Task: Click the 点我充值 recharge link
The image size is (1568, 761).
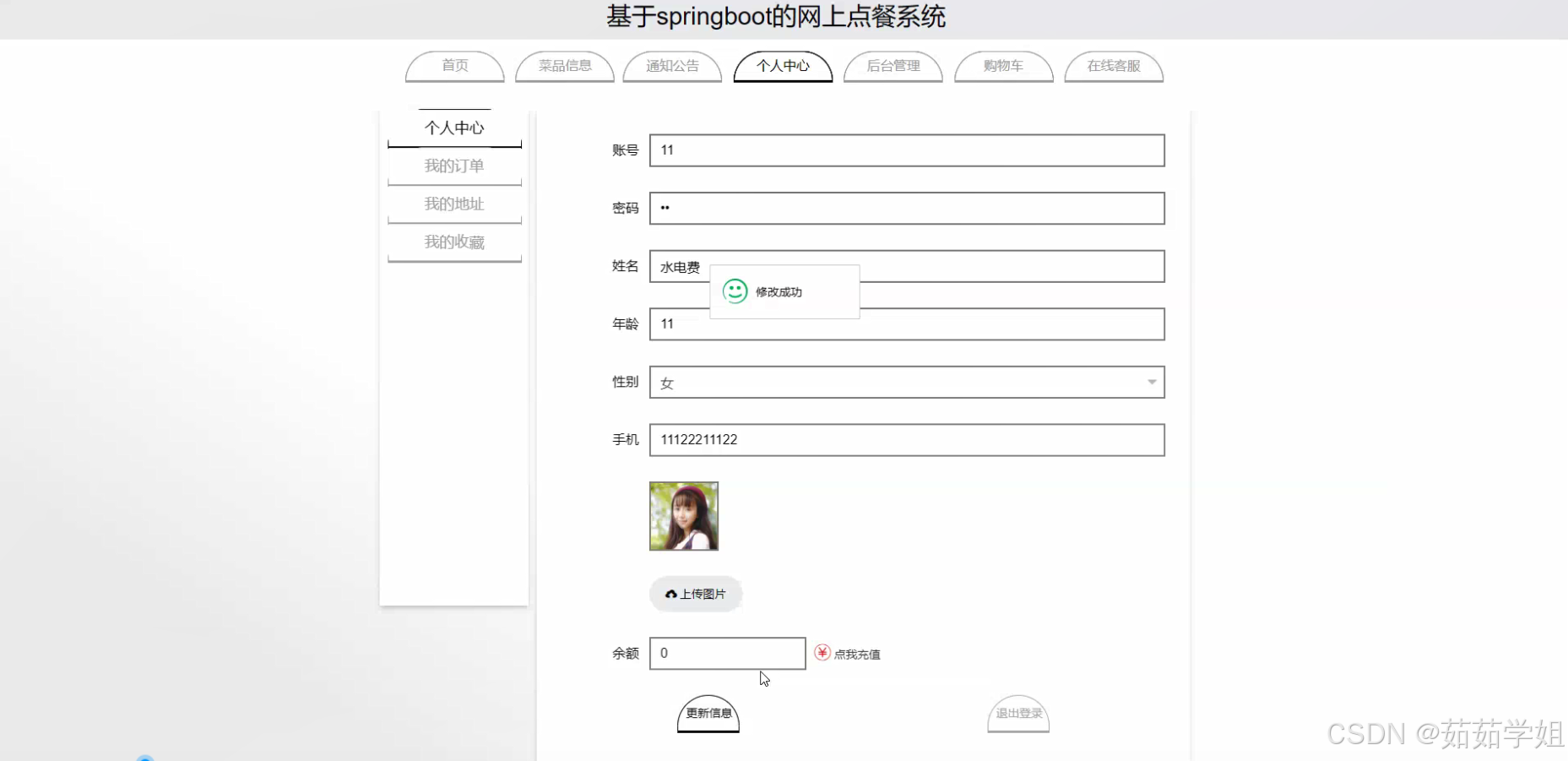Action: coord(856,653)
